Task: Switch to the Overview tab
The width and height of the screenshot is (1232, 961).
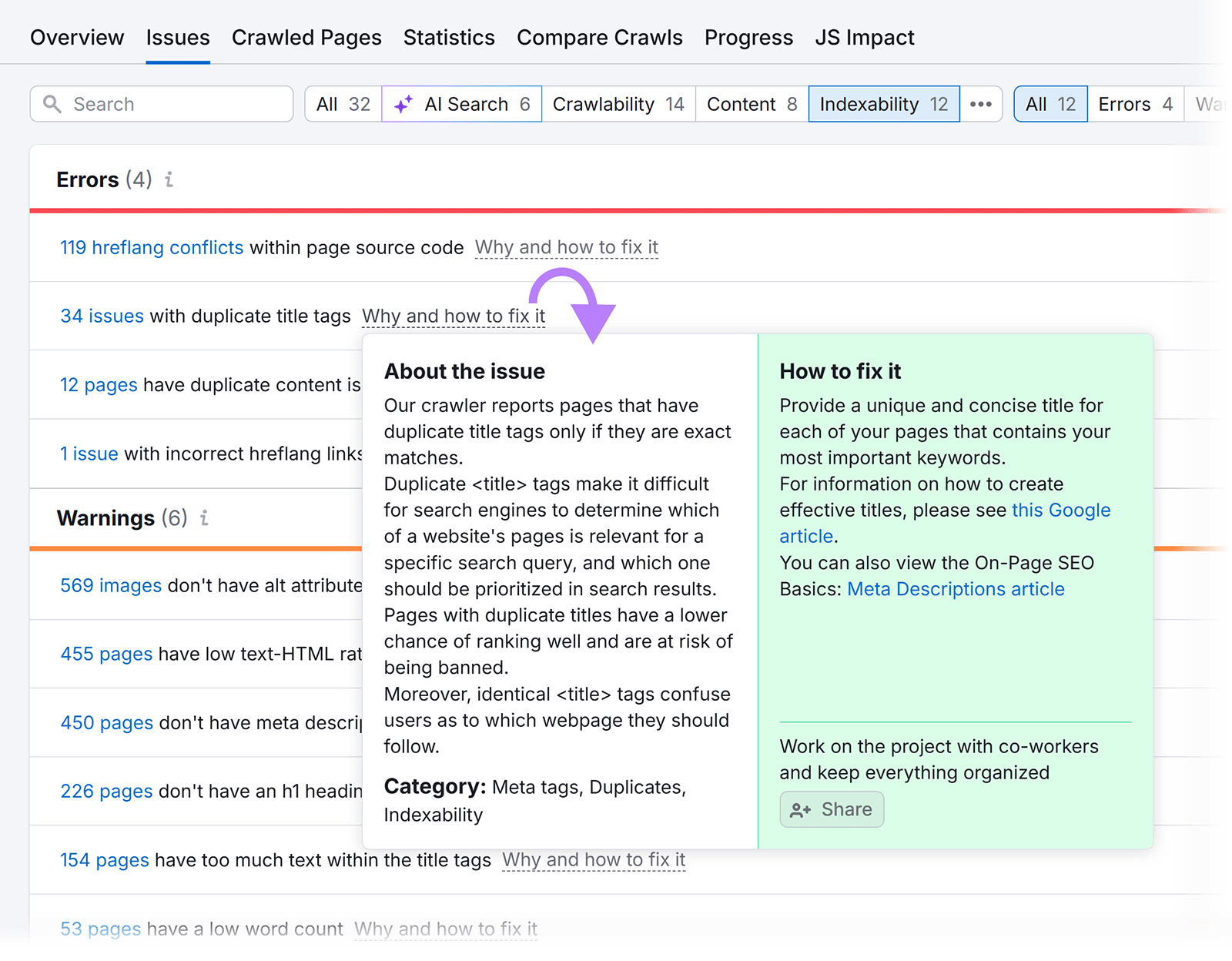Action: coord(77,37)
